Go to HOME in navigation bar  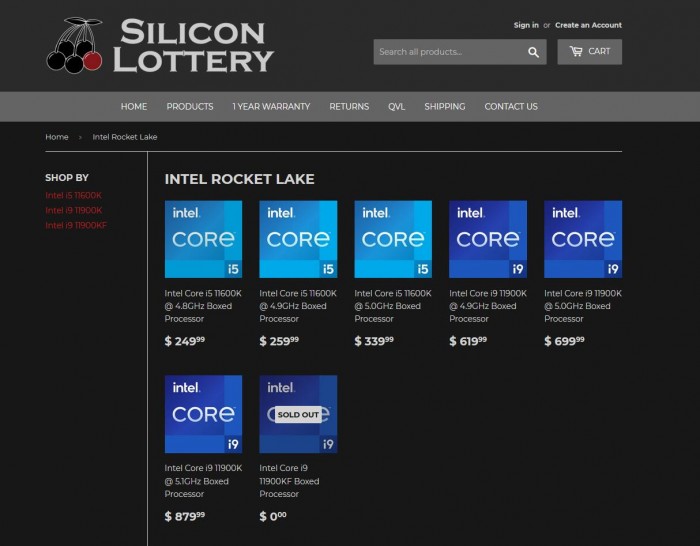pyautogui.click(x=134, y=107)
